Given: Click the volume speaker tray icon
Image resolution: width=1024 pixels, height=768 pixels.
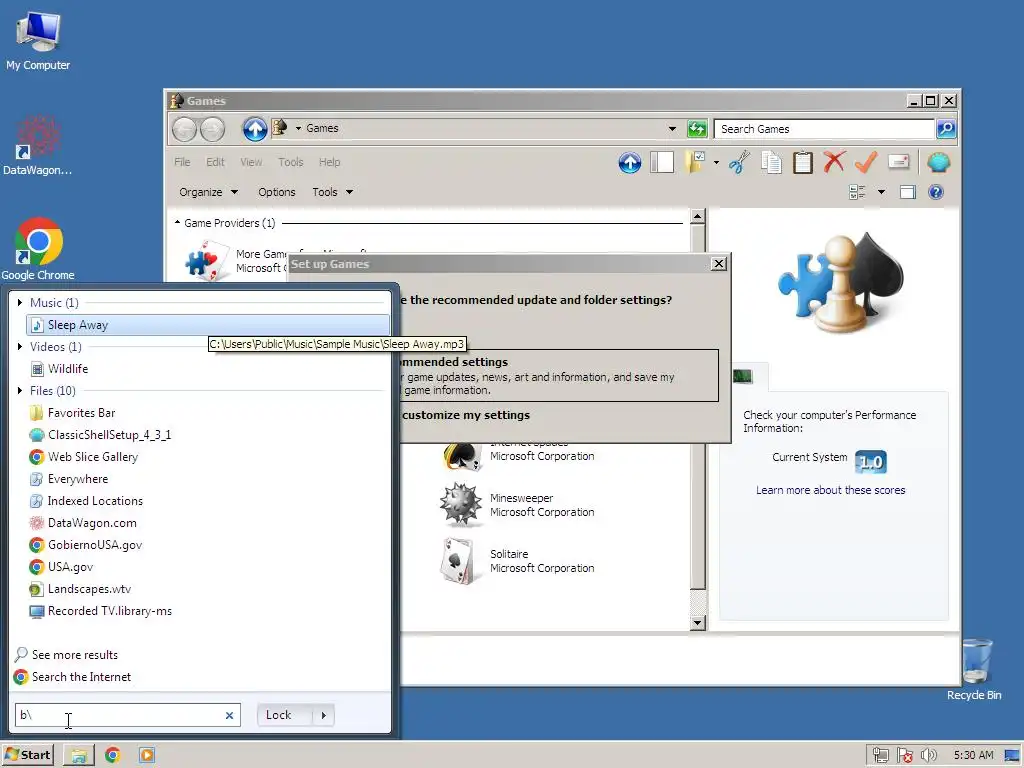Looking at the screenshot, I should [929, 755].
